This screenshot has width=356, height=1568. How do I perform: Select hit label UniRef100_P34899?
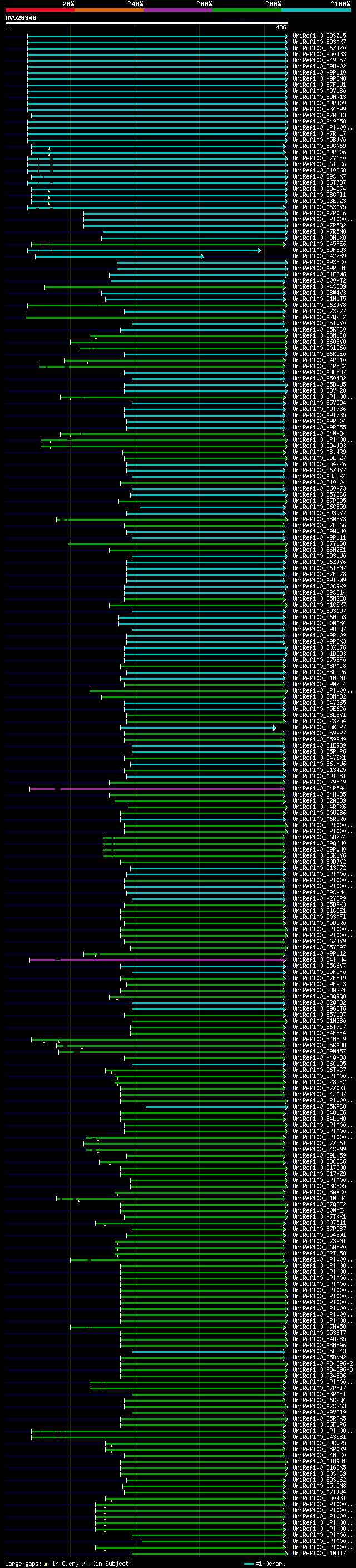319,110
